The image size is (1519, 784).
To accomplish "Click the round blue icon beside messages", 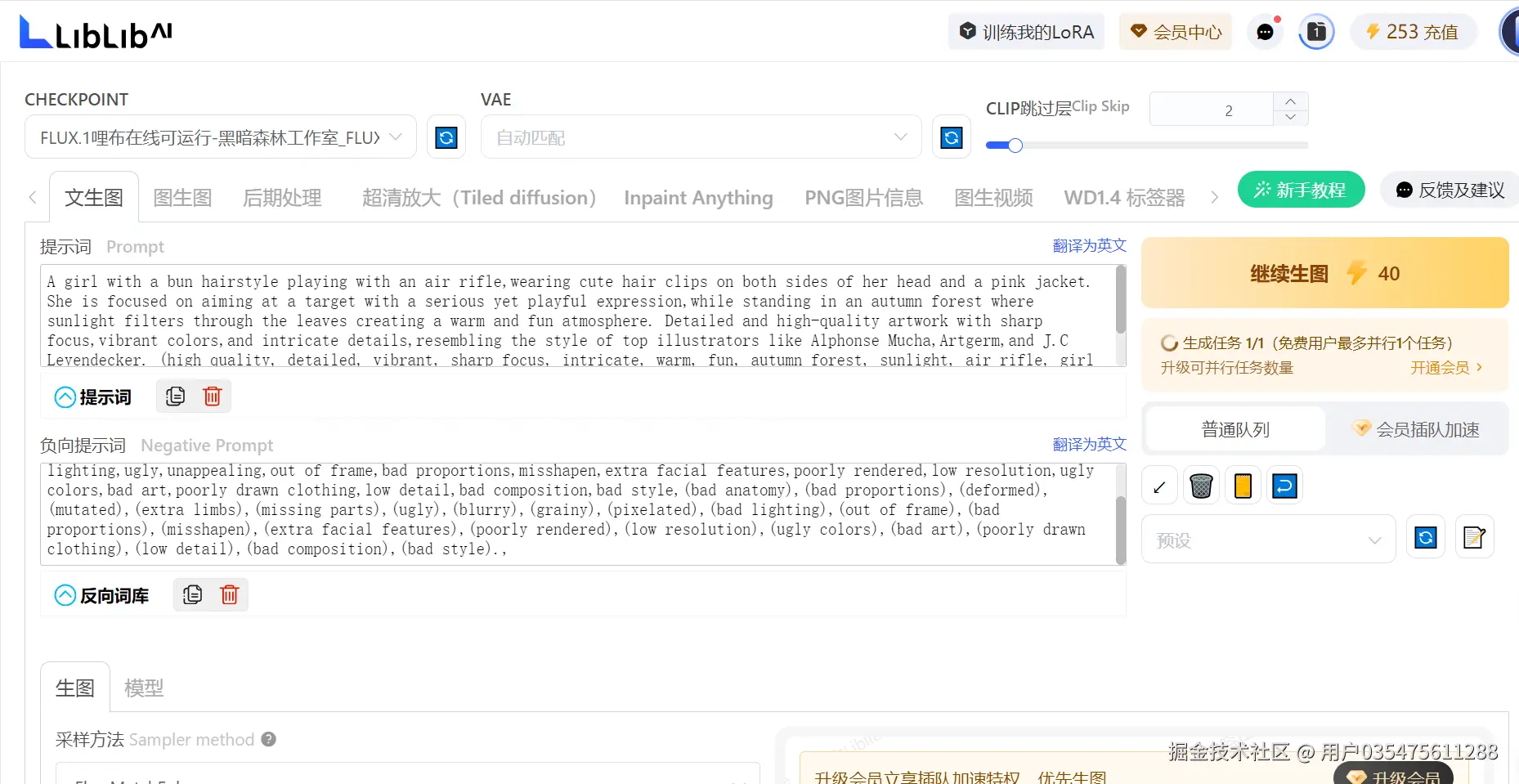I will [x=1316, y=33].
